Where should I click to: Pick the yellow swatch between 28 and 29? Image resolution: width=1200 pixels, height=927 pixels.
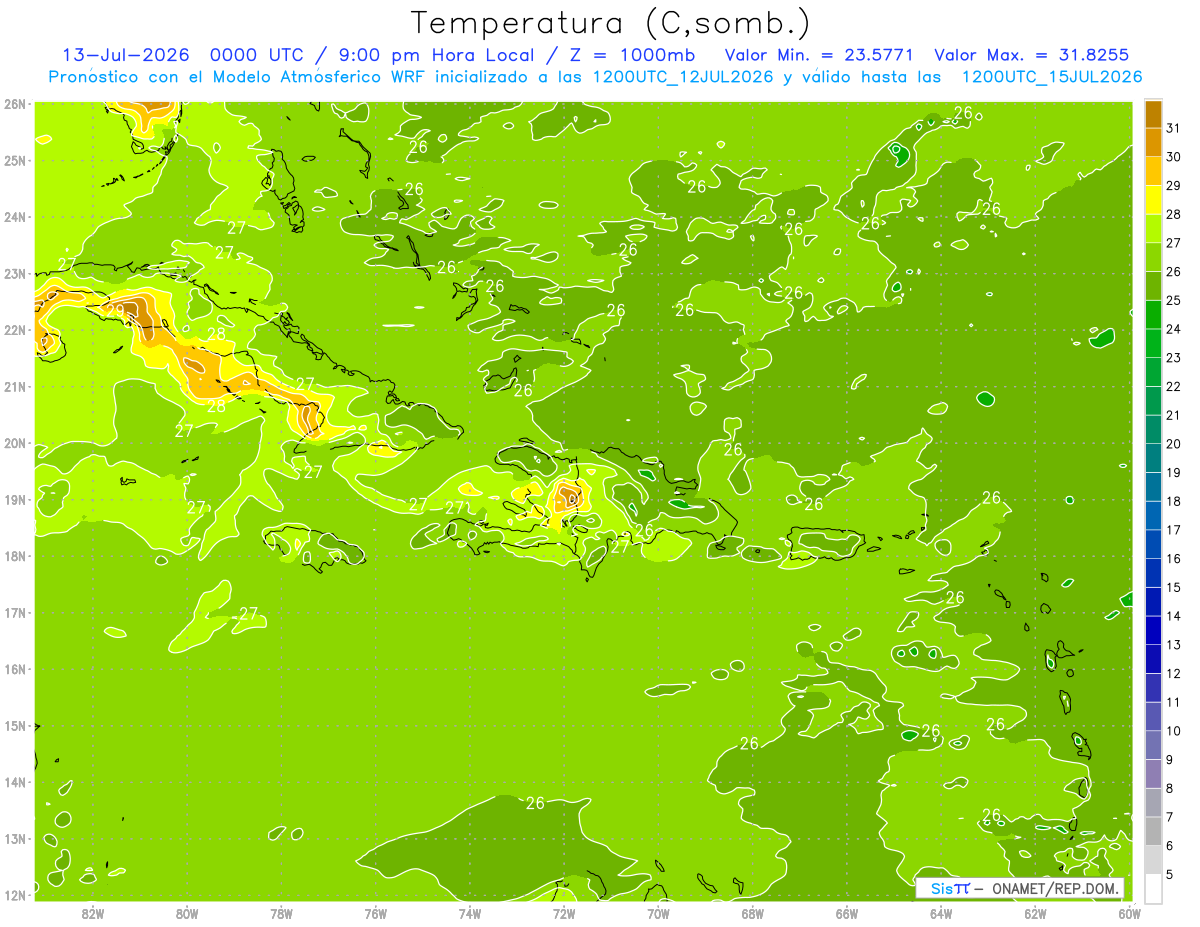coord(1153,200)
